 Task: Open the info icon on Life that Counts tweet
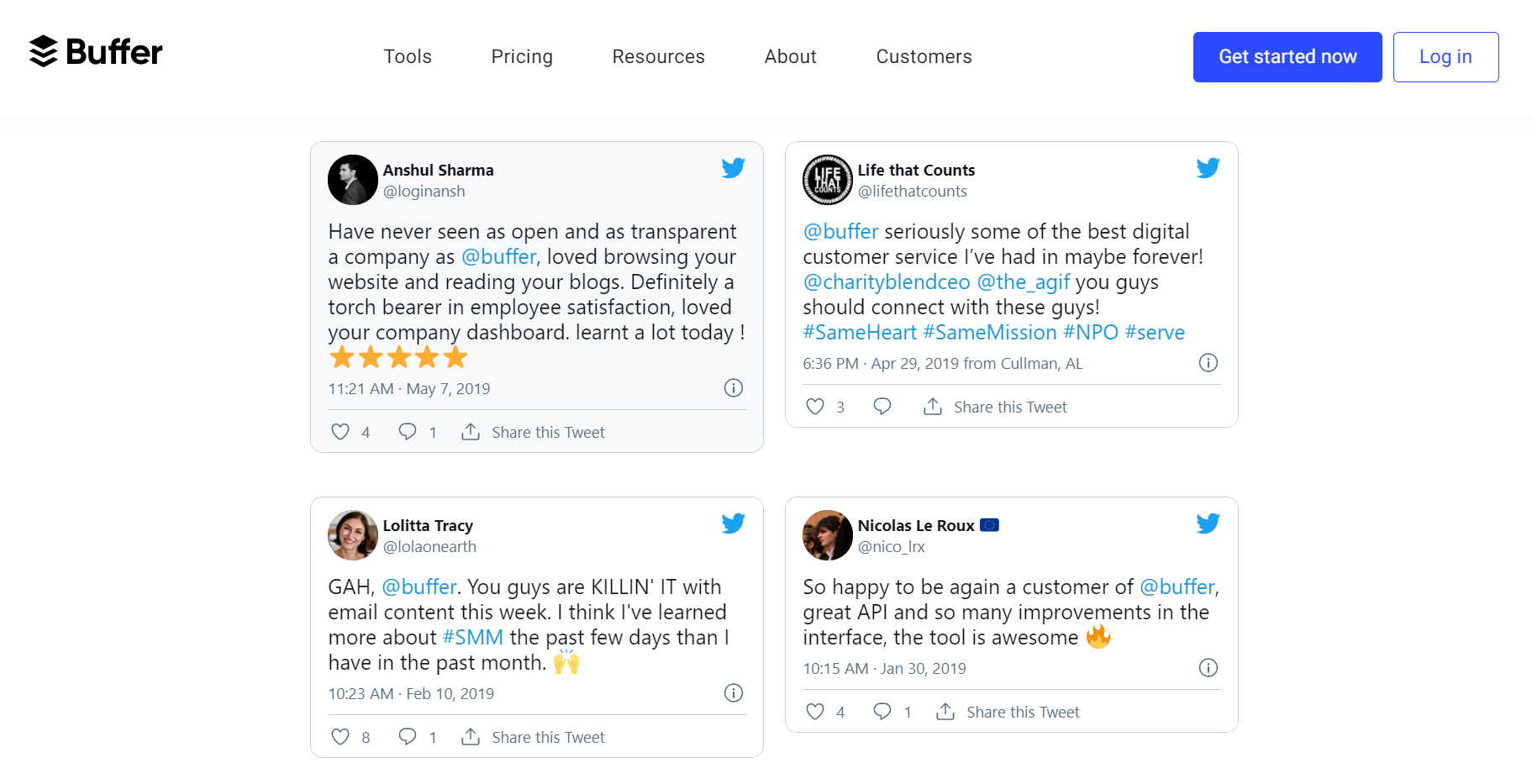pyautogui.click(x=1208, y=362)
